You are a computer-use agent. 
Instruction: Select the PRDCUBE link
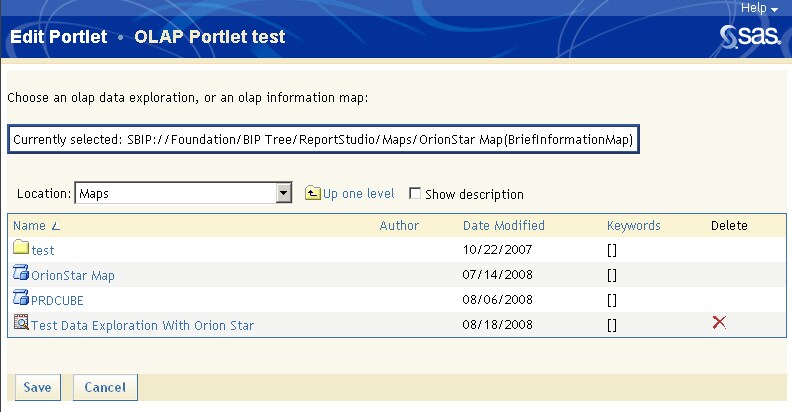(57, 301)
